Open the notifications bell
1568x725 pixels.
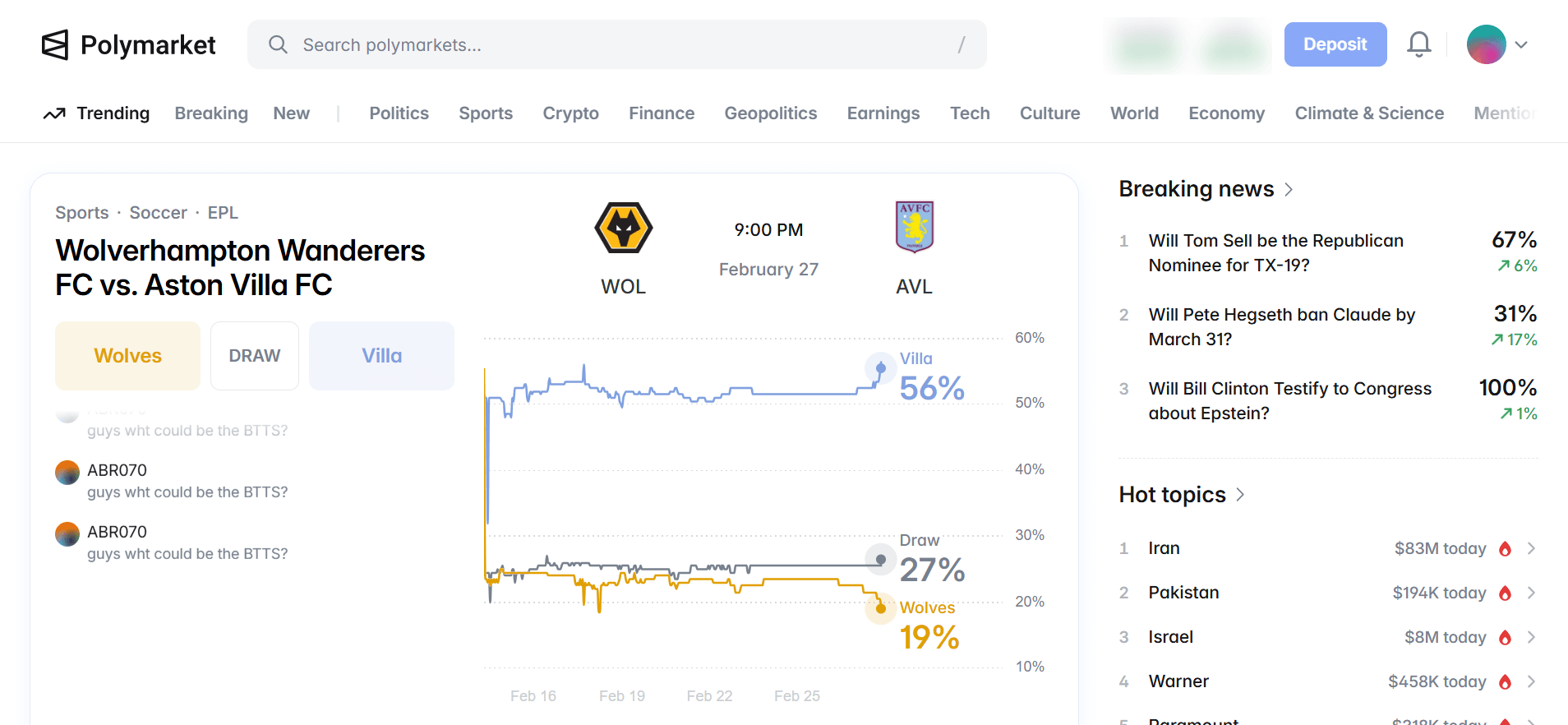coord(1418,44)
